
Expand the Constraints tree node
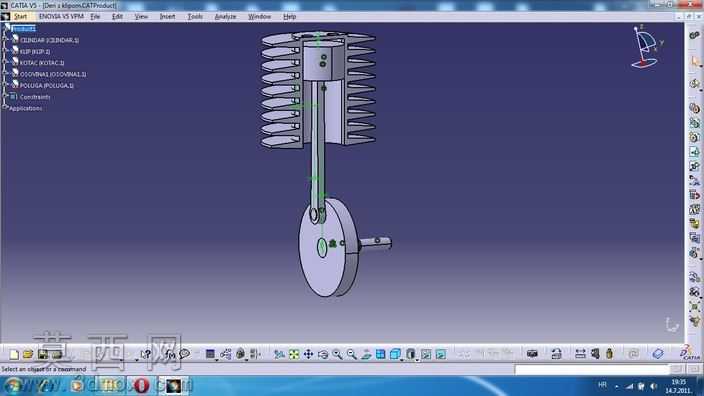pos(5,96)
